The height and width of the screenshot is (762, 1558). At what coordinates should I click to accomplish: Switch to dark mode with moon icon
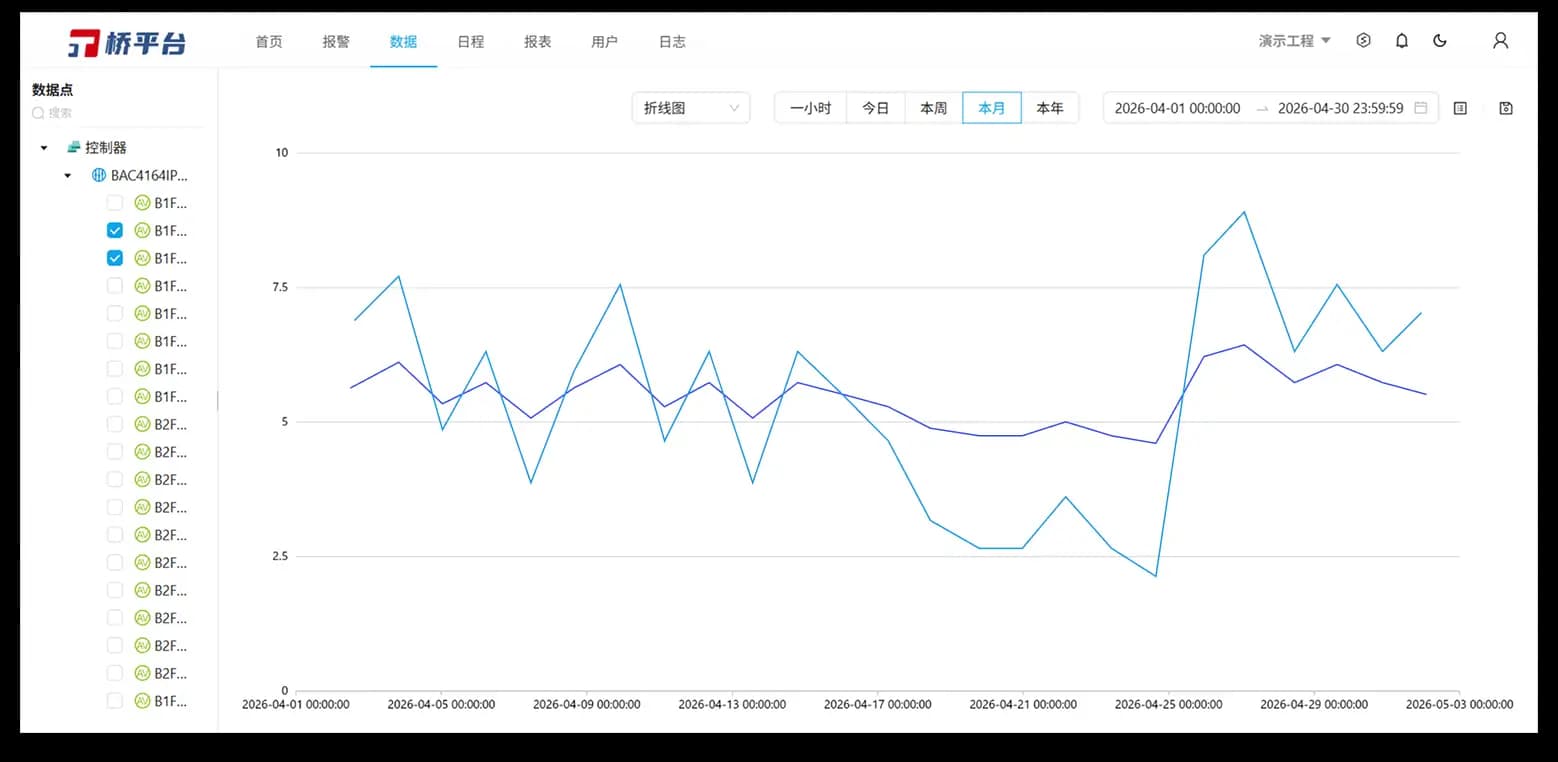coord(1440,41)
